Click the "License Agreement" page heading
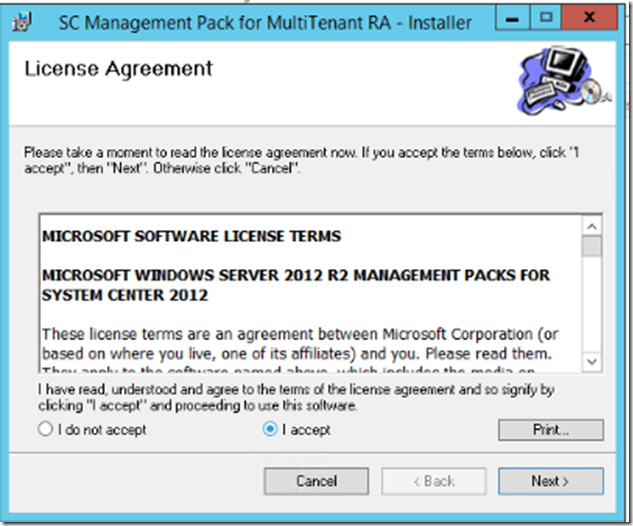 (x=118, y=69)
